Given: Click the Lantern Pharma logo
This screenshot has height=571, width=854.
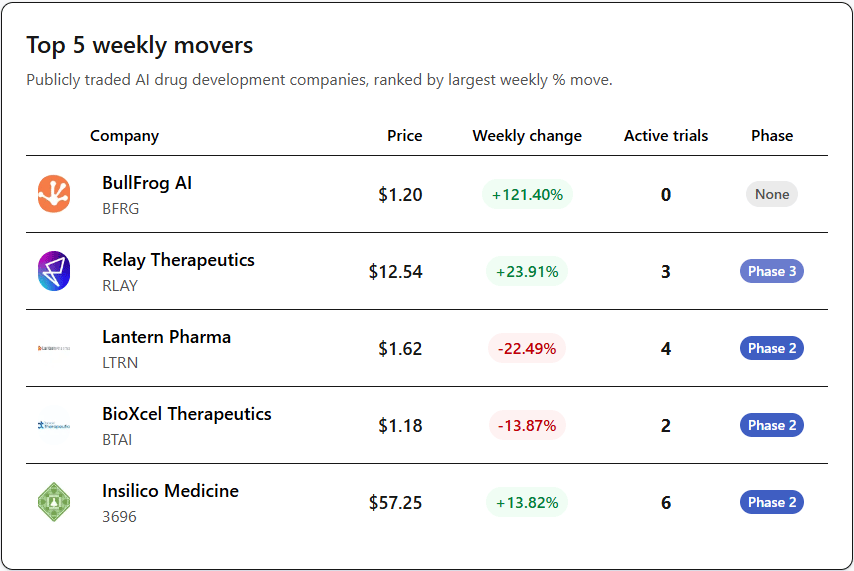Looking at the screenshot, I should tap(54, 348).
